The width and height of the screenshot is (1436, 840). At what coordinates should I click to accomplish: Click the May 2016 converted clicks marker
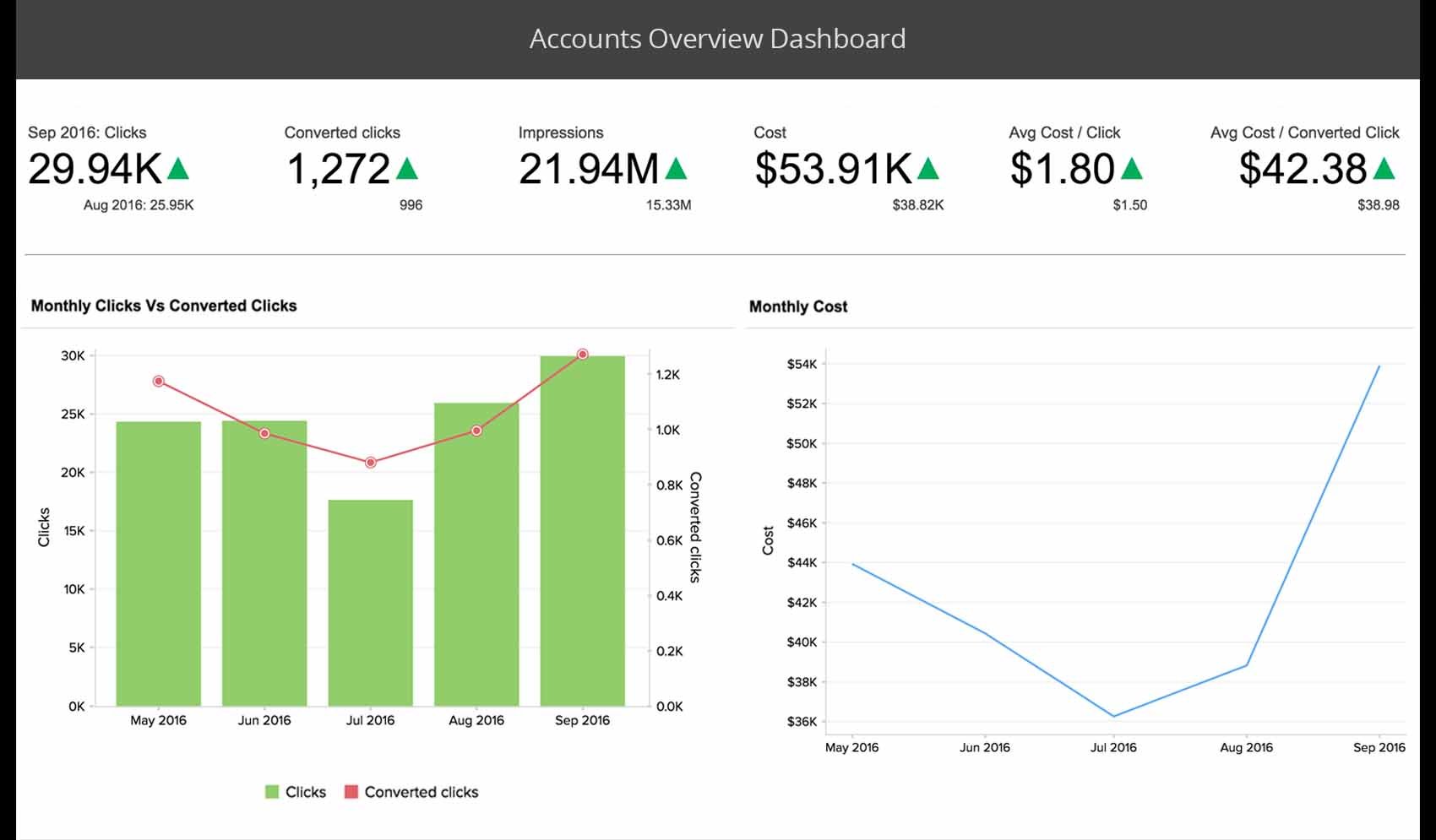click(158, 382)
